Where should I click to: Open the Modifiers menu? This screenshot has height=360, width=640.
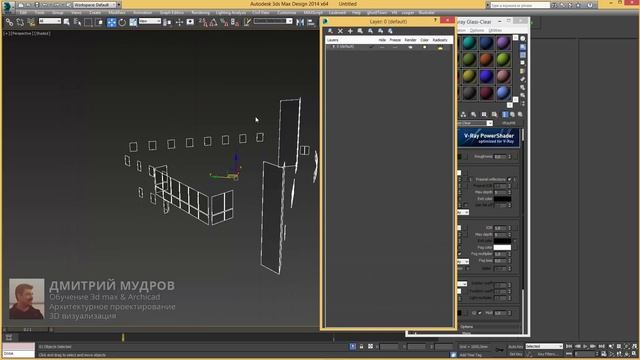(x=117, y=13)
